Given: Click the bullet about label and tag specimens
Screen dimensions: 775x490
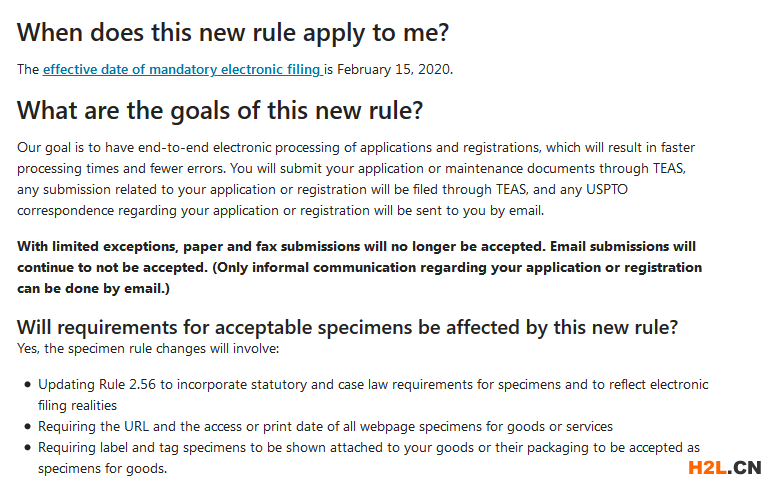Looking at the screenshot, I should click(369, 458).
